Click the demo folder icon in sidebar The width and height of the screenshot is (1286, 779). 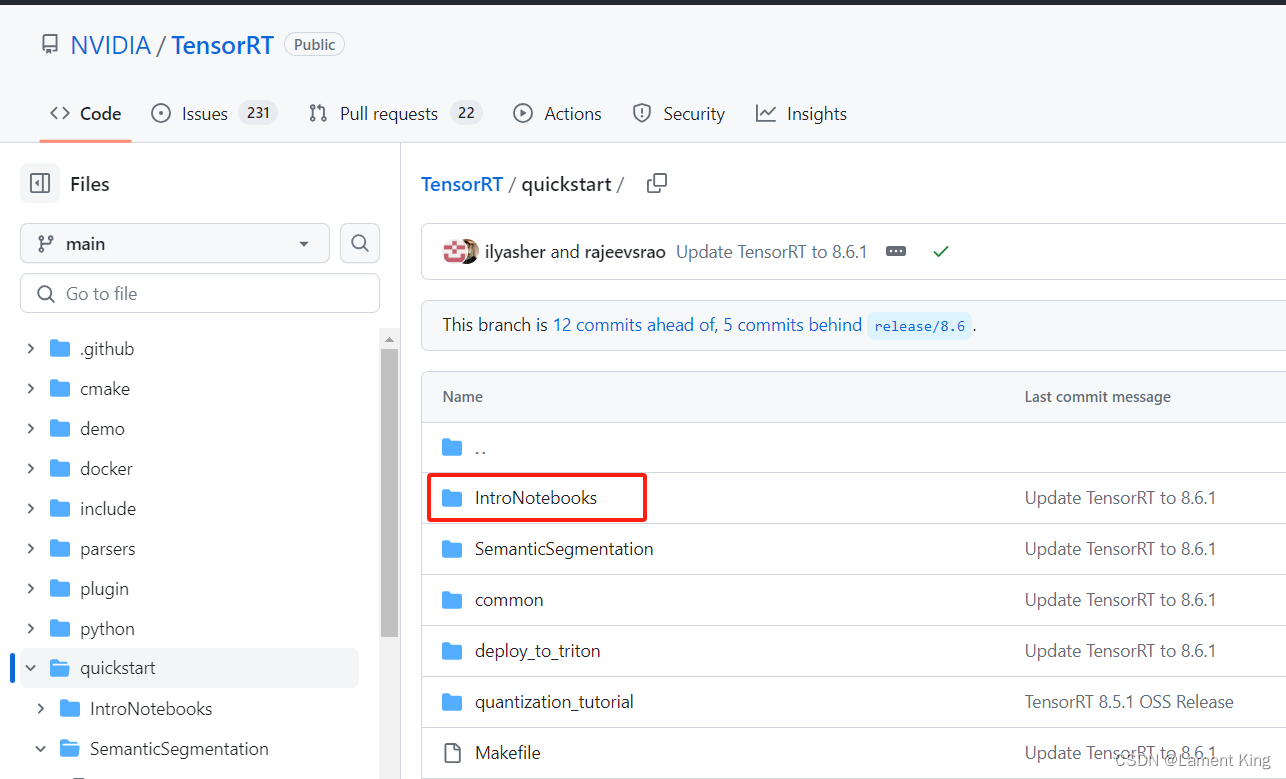pos(60,429)
